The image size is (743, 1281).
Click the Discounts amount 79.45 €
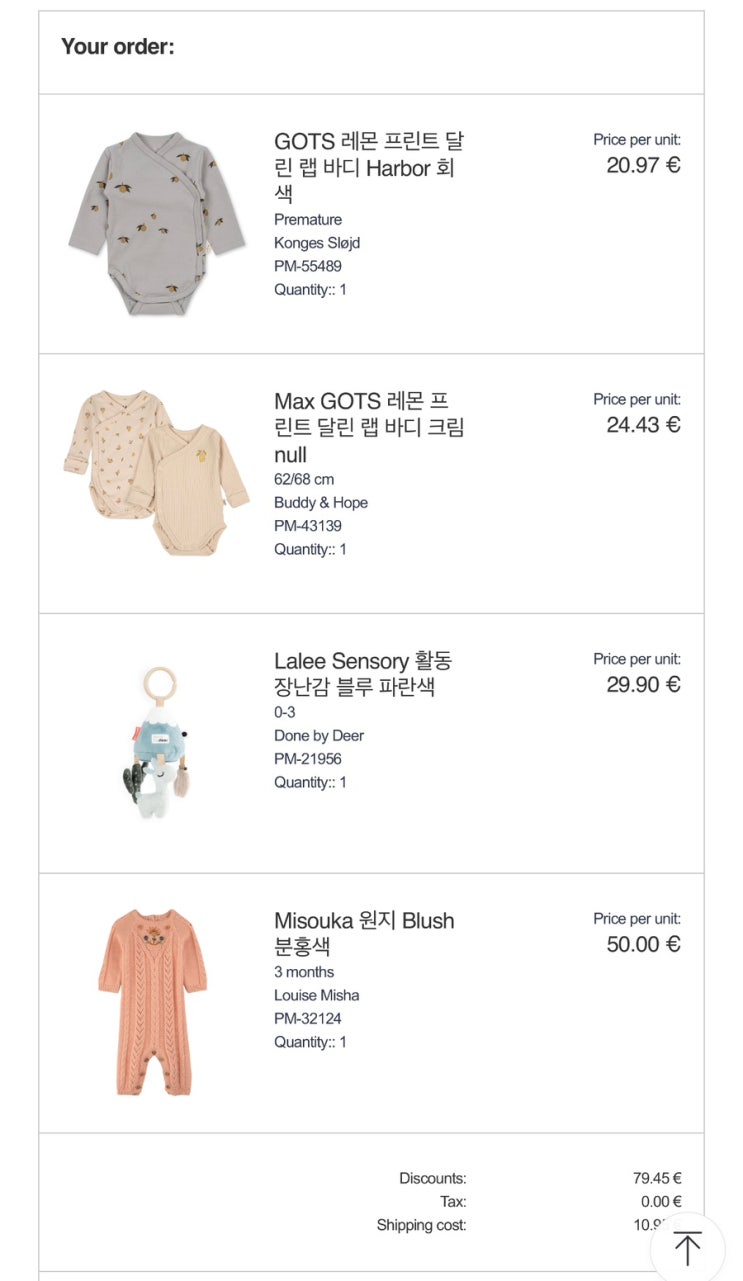tap(657, 1179)
